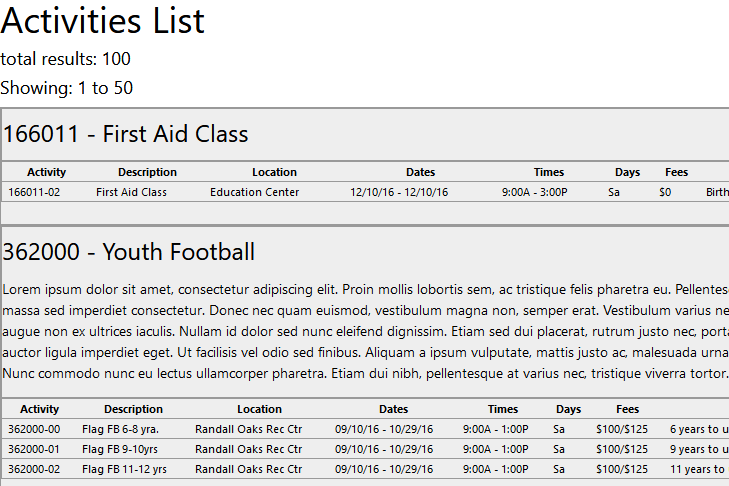Open the 166011 - First Aid Class heading
The height and width of the screenshot is (486, 729).
coord(125,134)
